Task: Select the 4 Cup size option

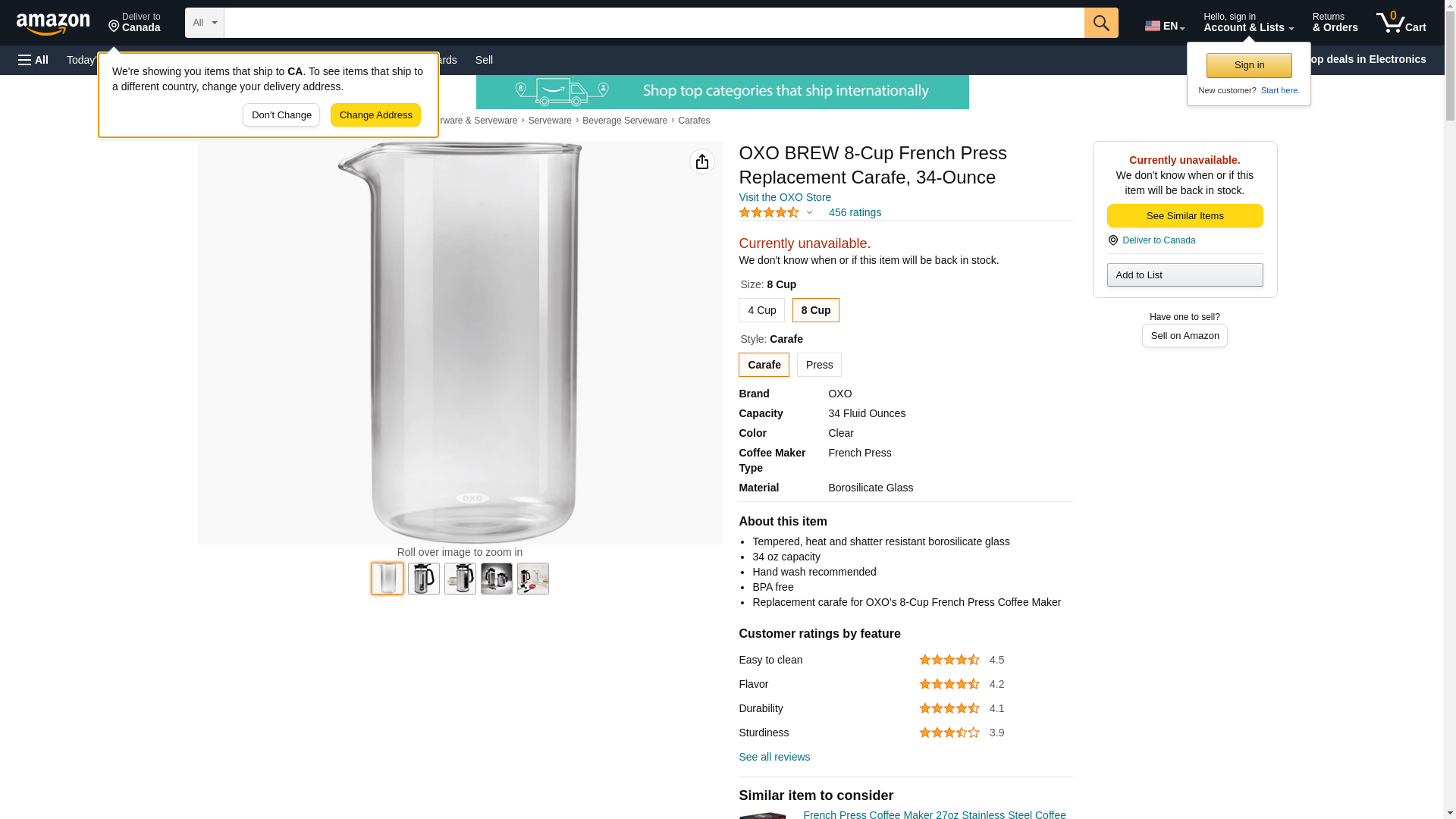Action: [x=761, y=310]
